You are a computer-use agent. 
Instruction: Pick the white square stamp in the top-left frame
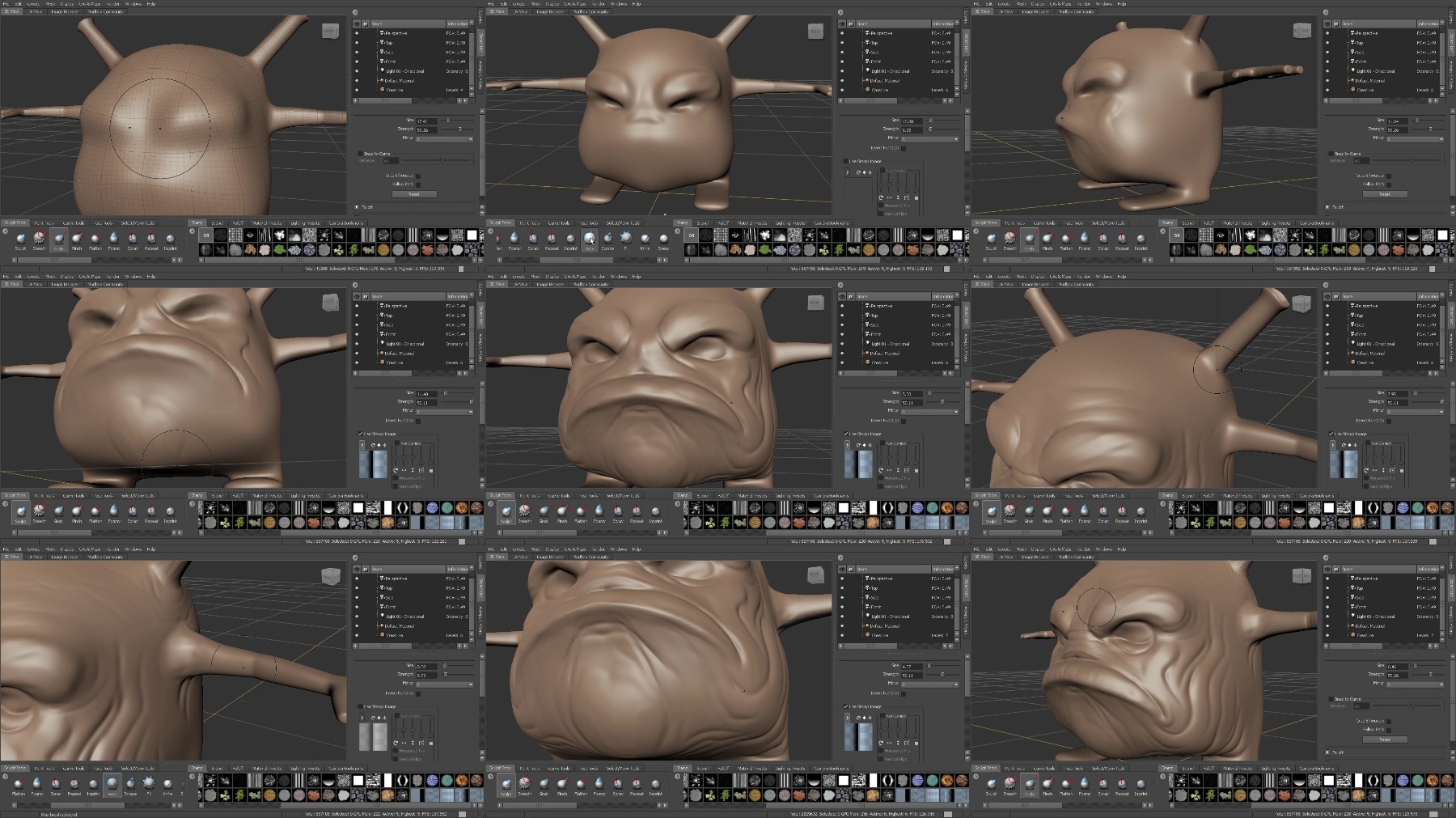[x=472, y=235]
